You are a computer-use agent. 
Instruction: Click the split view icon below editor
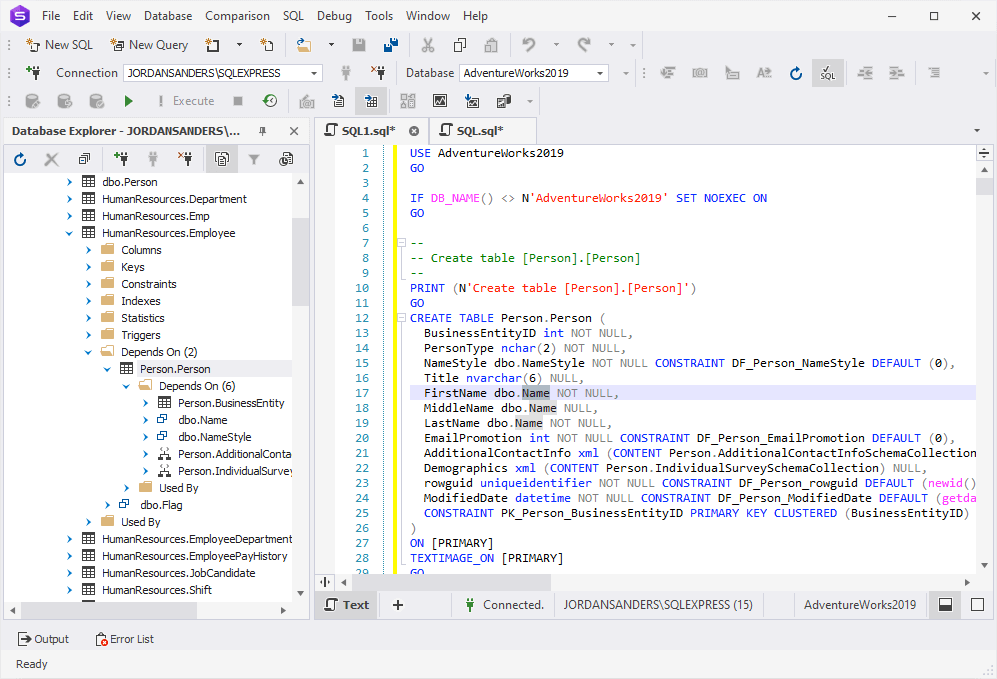click(325, 582)
